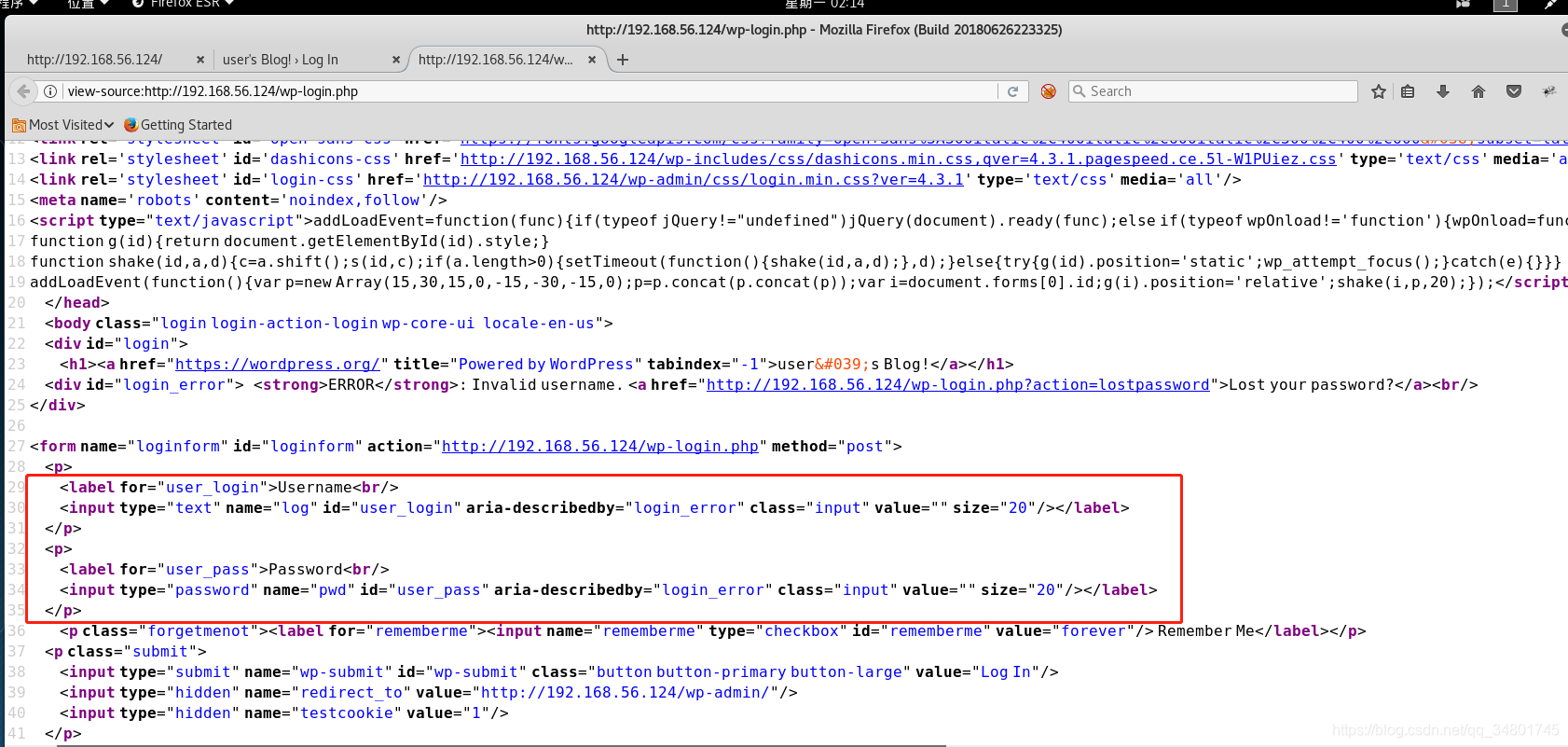Image resolution: width=1568 pixels, height=747 pixels.
Task: Open the bookmarks library icon
Action: click(1408, 91)
